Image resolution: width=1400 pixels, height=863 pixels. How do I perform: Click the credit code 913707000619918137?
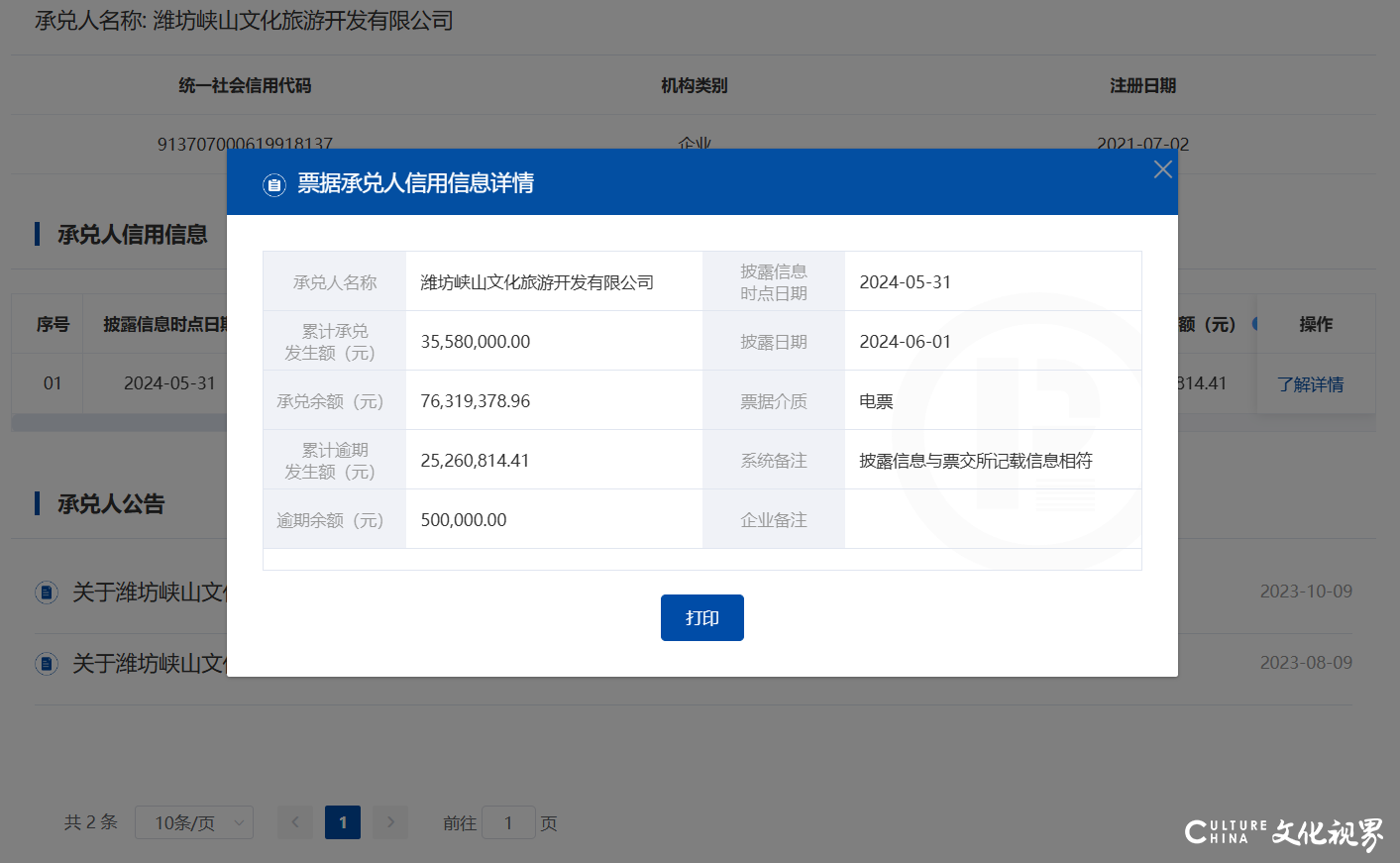pos(245,144)
